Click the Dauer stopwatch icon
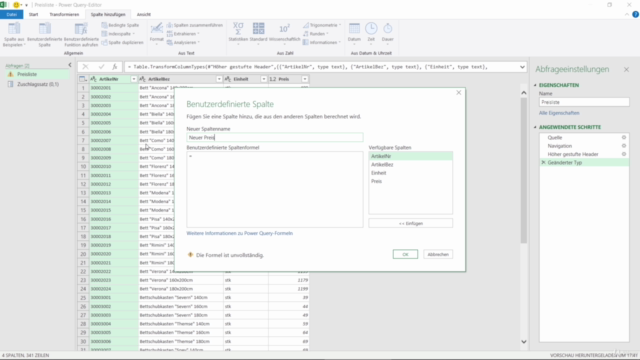The height and width of the screenshot is (360, 640). tap(388, 29)
